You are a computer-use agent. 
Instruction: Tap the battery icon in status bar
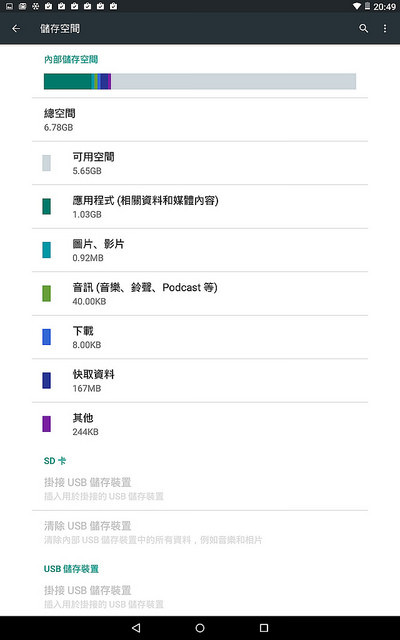367,6
